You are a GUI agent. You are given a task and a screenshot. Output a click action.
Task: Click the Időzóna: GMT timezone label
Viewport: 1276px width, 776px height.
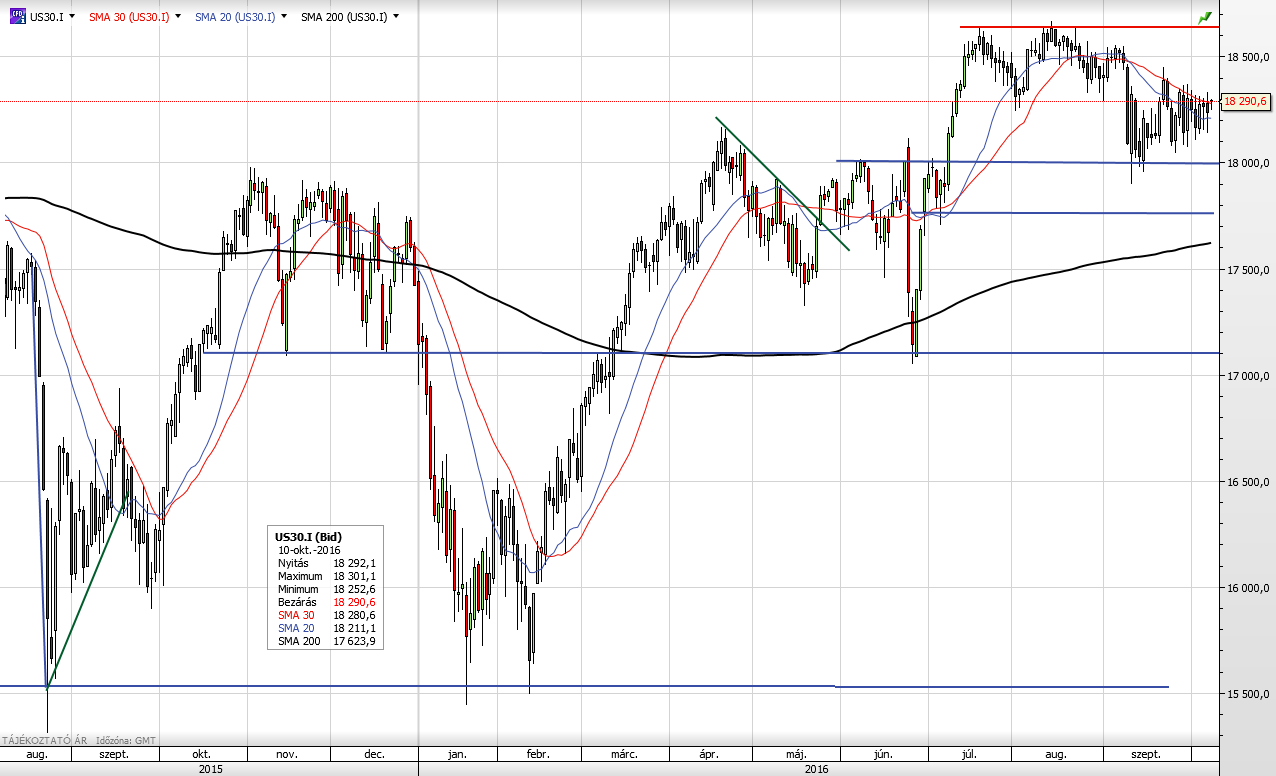click(x=126, y=740)
